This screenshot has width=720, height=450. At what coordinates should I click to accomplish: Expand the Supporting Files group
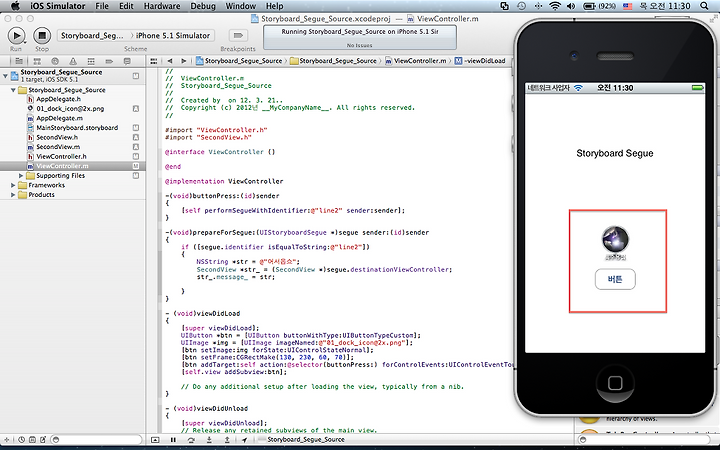point(21,176)
